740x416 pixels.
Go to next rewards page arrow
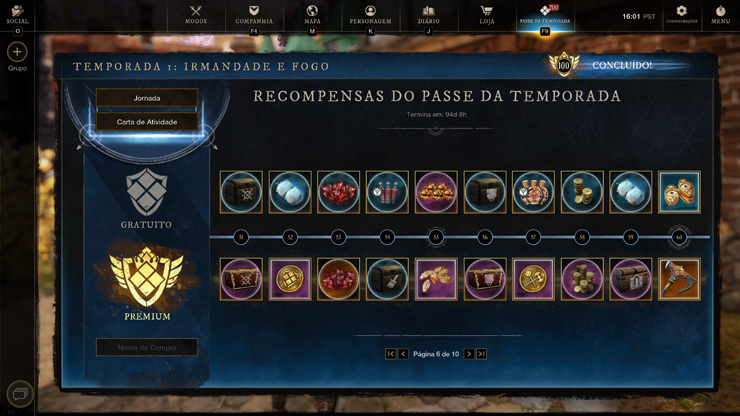pyautogui.click(x=469, y=354)
